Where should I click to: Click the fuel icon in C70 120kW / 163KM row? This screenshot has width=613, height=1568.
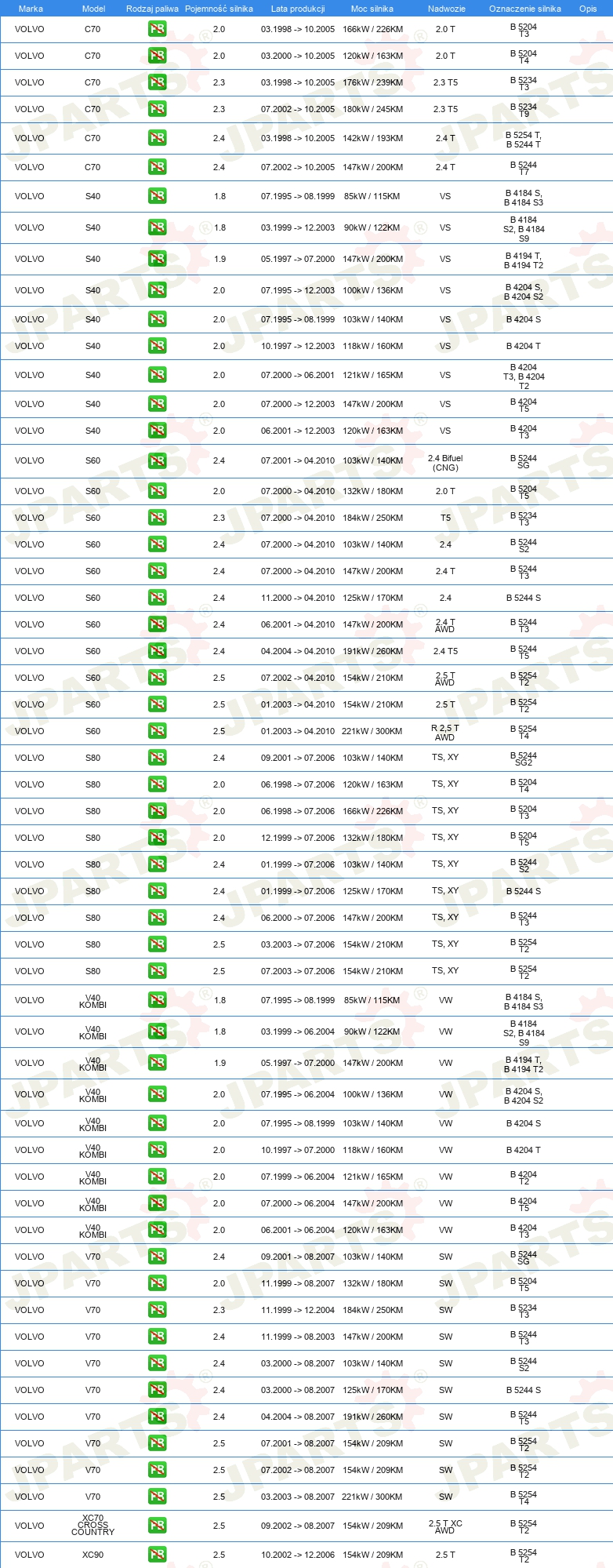tap(157, 56)
